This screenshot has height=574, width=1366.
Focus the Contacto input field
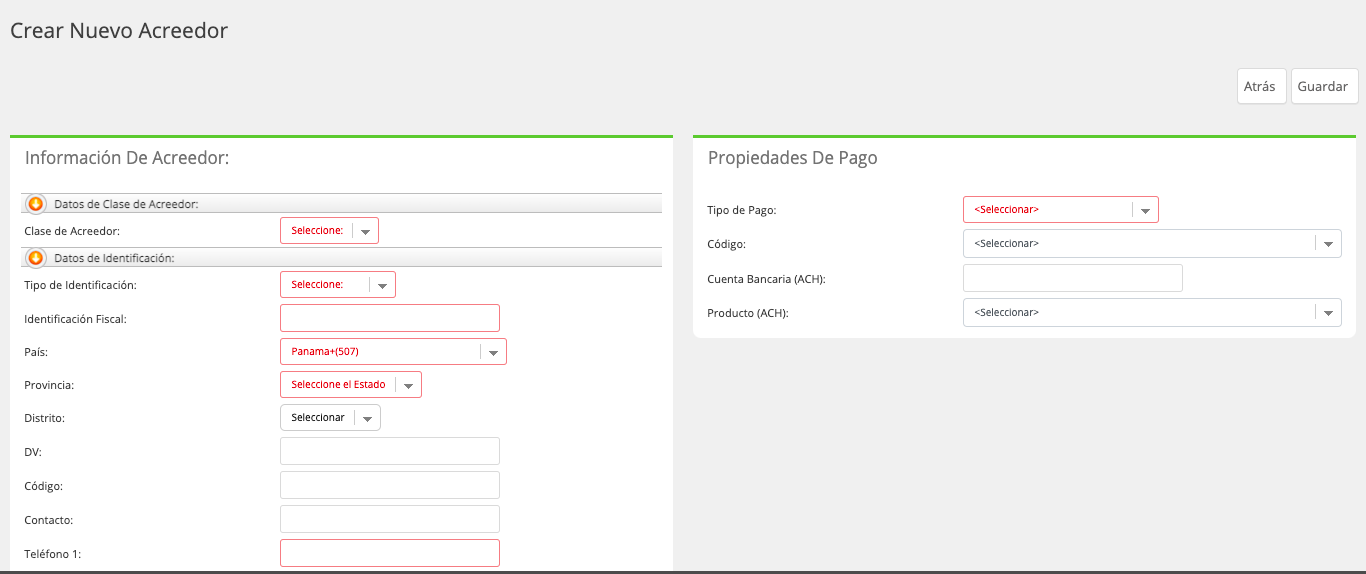point(390,519)
